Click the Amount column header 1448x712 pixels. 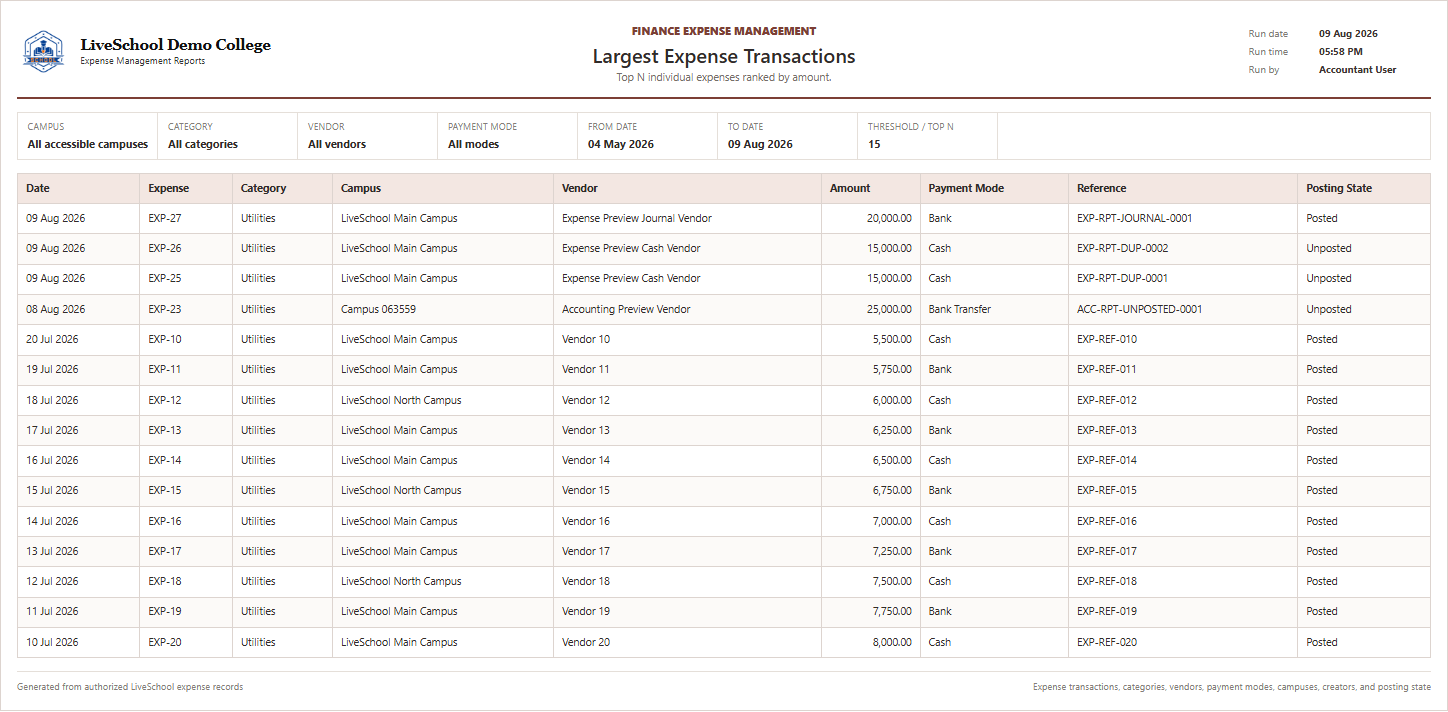click(x=871, y=188)
